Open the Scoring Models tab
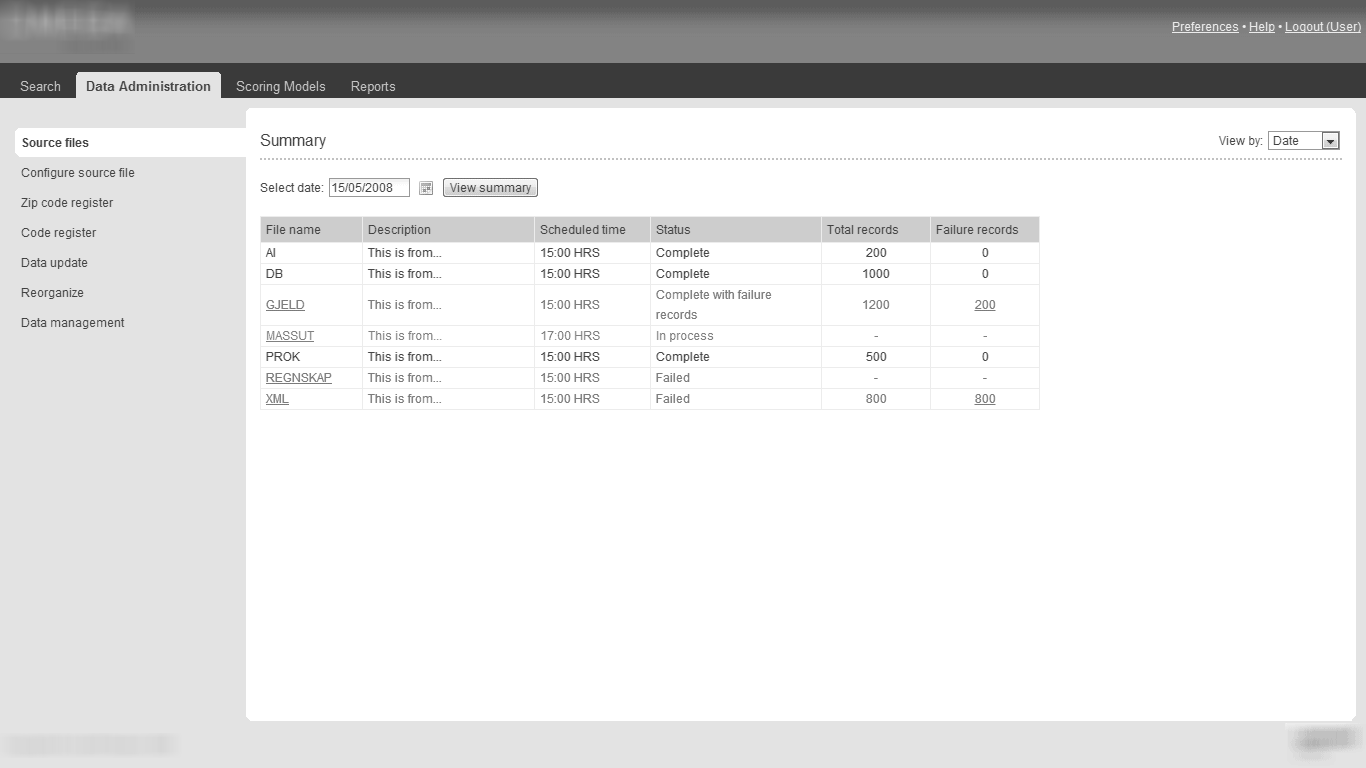This screenshot has width=1366, height=768. point(280,86)
